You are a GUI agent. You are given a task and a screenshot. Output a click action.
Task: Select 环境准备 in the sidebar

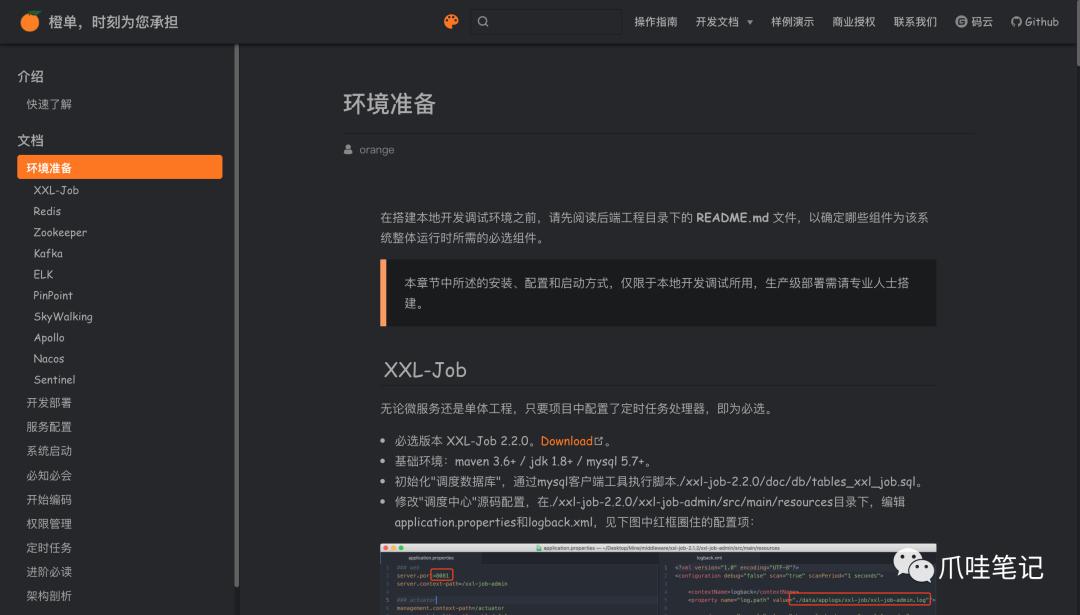click(x=120, y=167)
